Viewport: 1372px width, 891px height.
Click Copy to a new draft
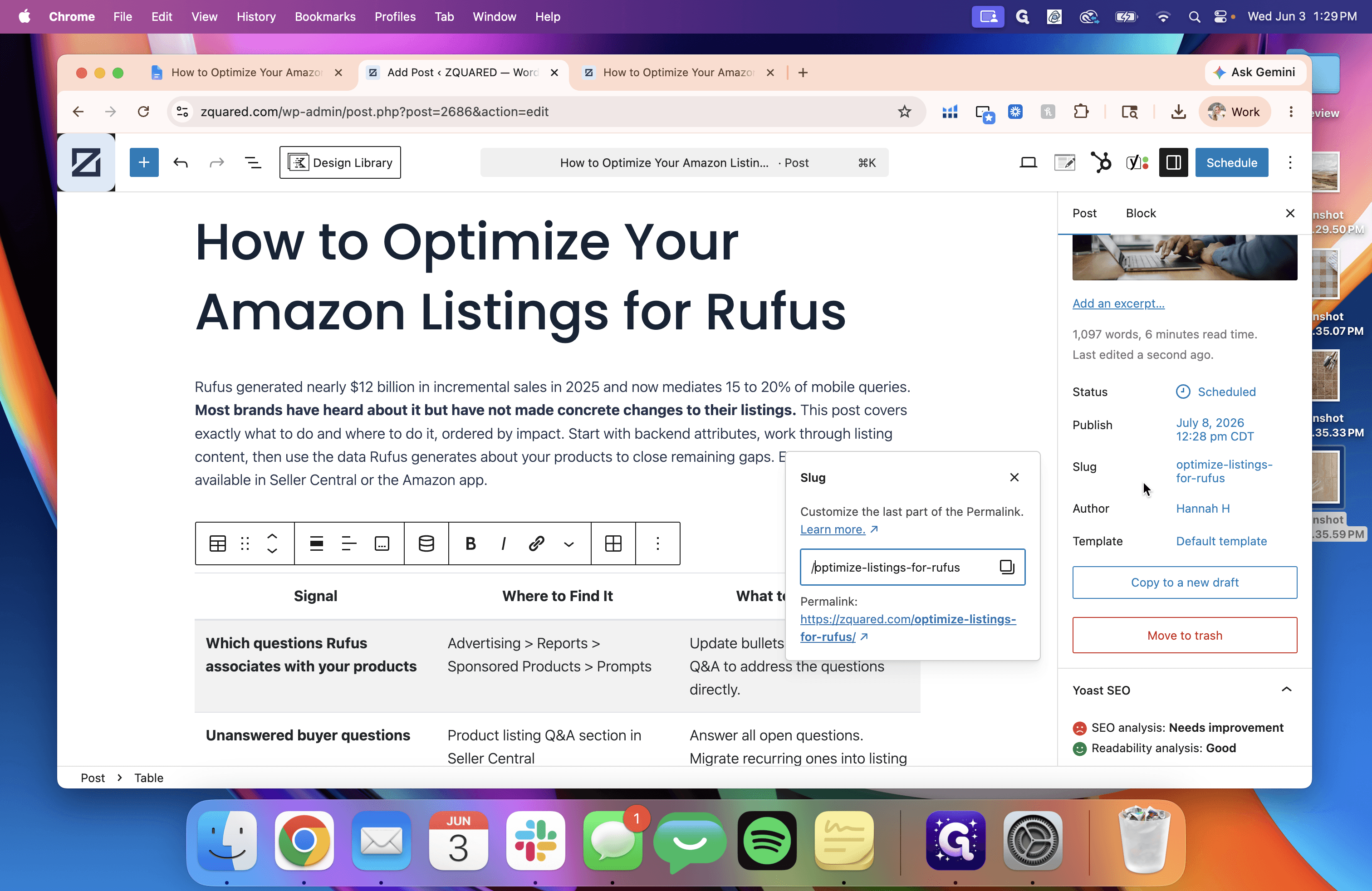click(x=1185, y=582)
